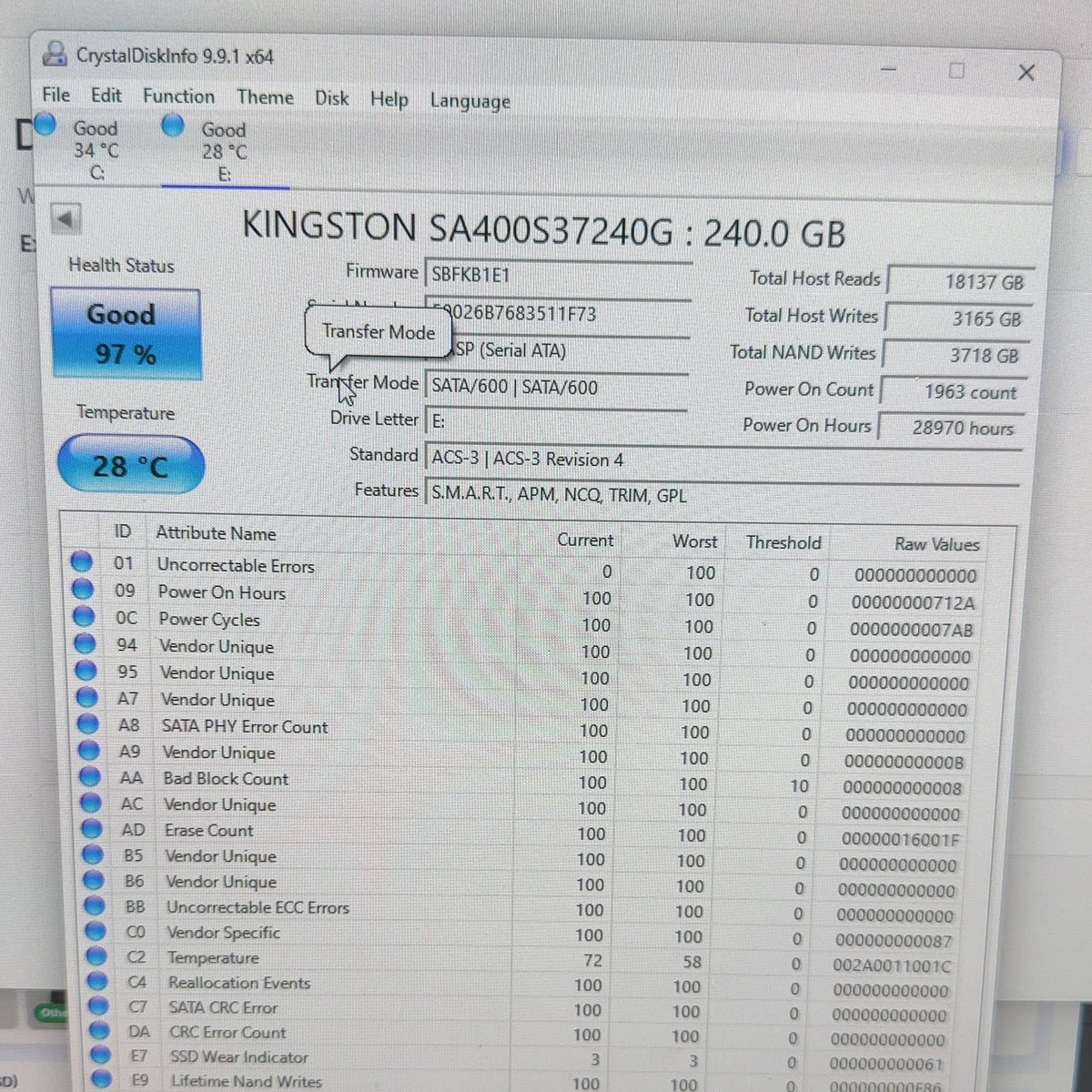
Task: Open the Theme menu
Action: pyautogui.click(x=265, y=97)
